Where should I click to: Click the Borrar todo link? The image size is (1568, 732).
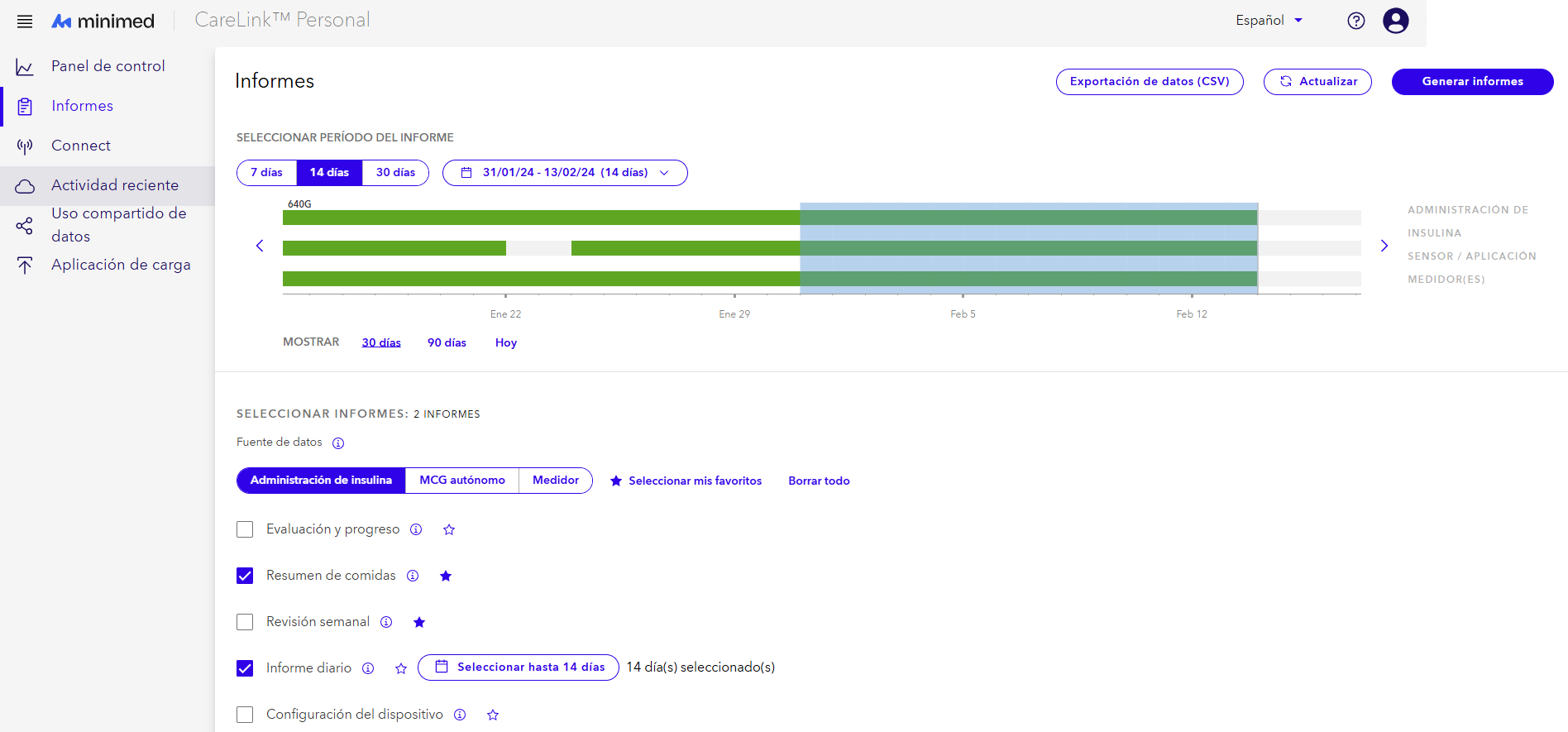[819, 481]
